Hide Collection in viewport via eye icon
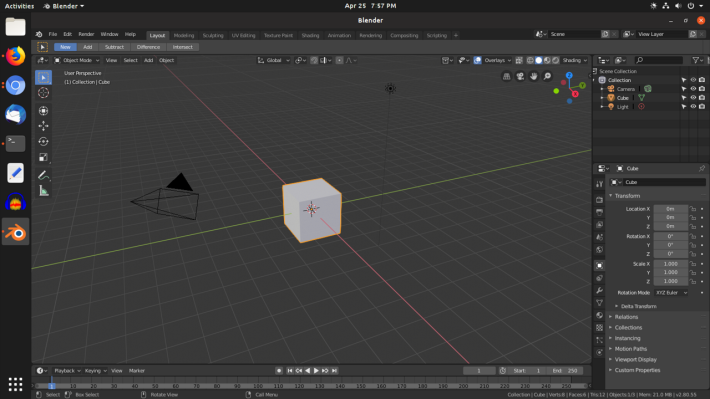 [693, 80]
